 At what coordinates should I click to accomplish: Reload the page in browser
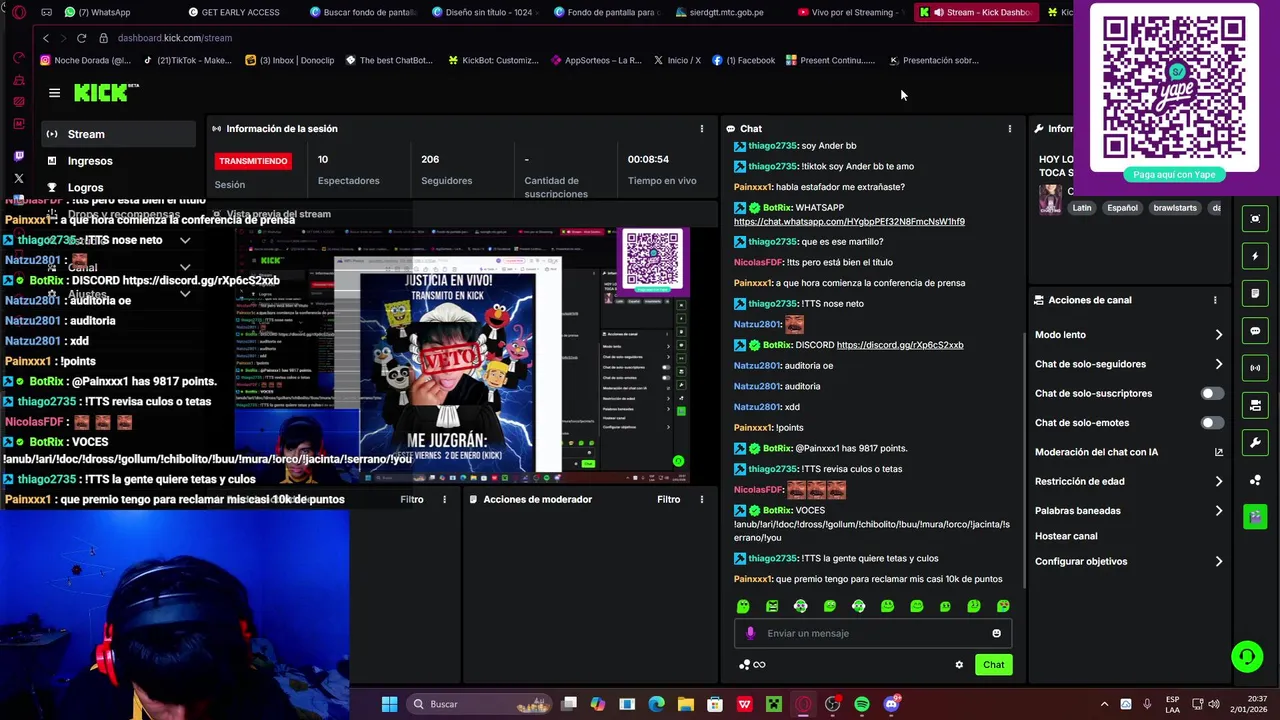coord(81,38)
